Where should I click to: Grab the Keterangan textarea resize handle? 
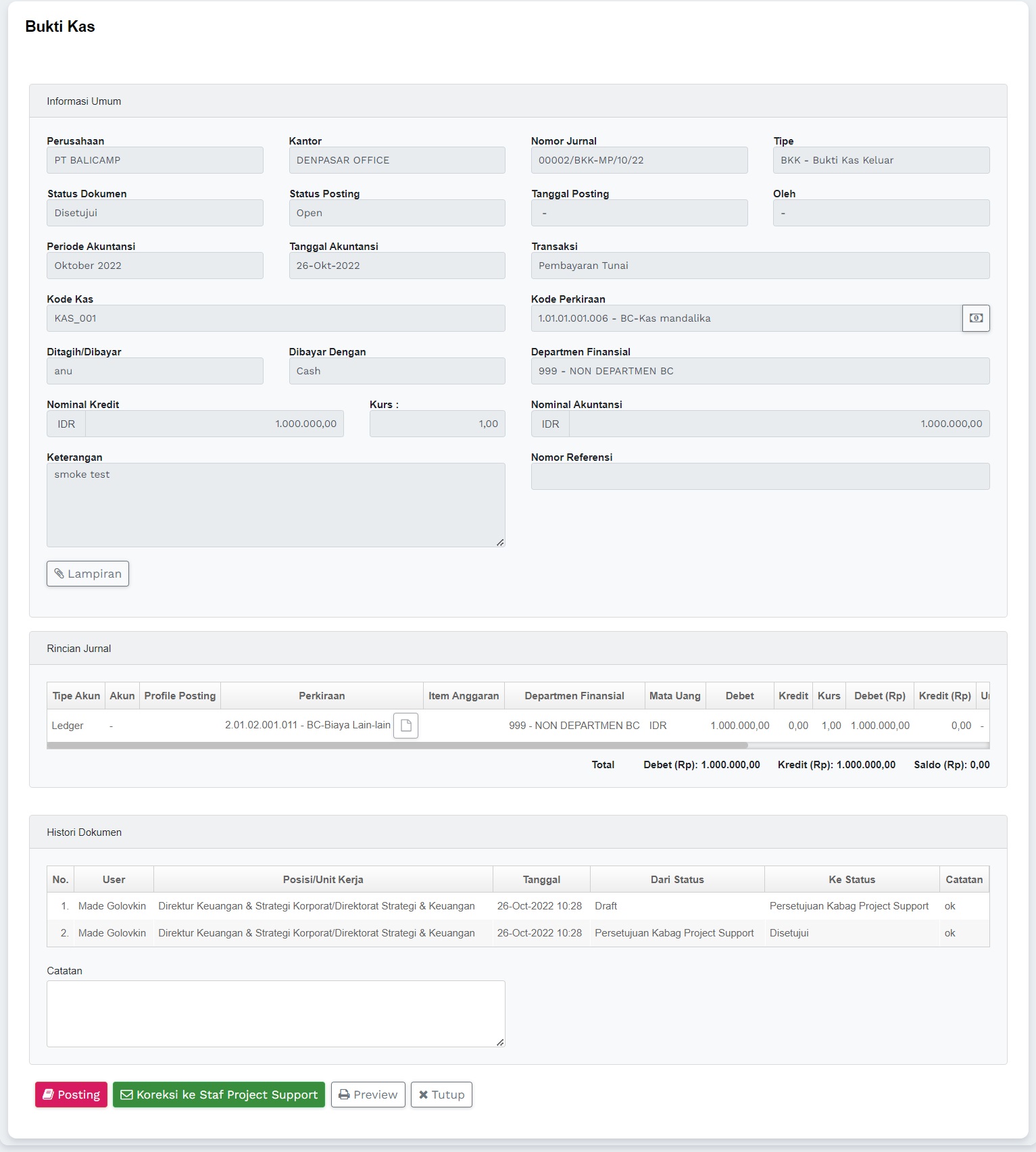(x=500, y=543)
